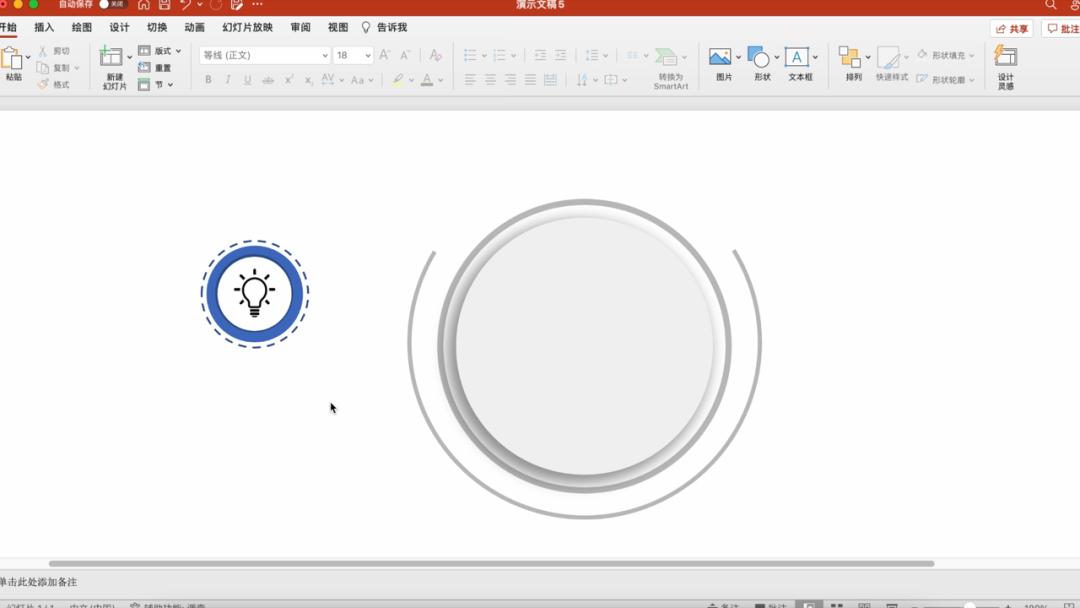The image size is (1080, 608).
Task: Click the center text alignment icon
Action: click(x=490, y=80)
